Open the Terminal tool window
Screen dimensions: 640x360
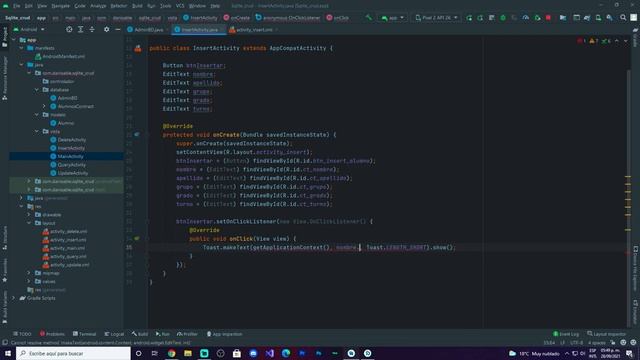tap(84, 334)
